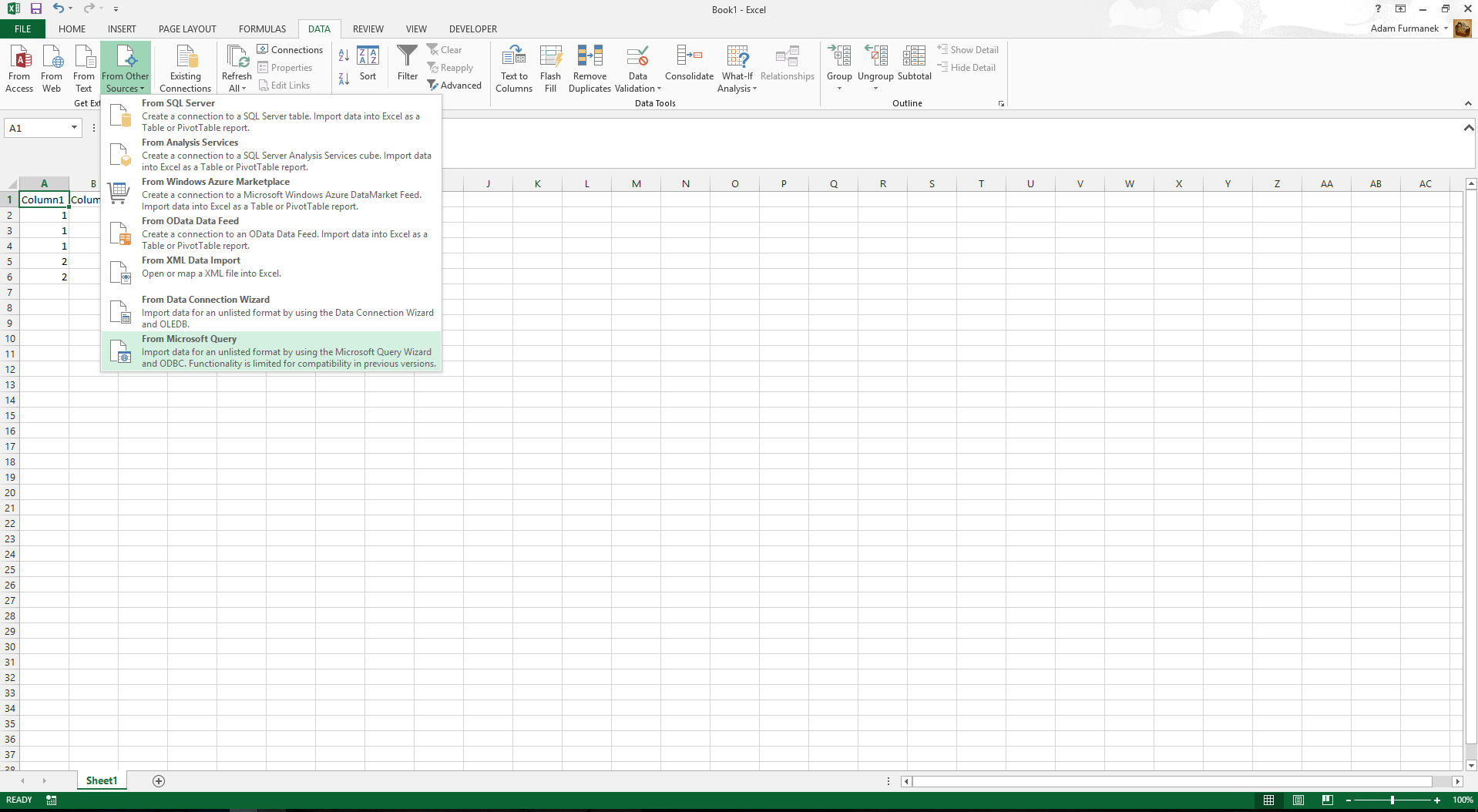The image size is (1478, 812).
Task: Switch to the INSERT tab
Action: (122, 29)
